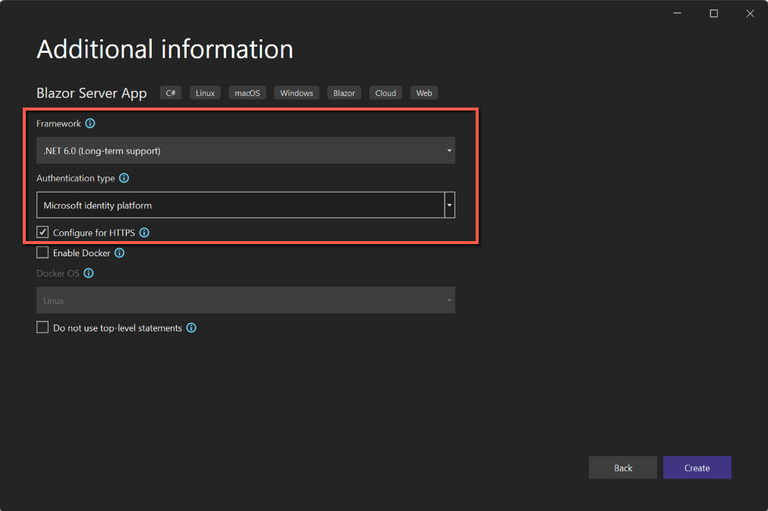Click the info icon beside Framework
Image resolution: width=768 pixels, height=511 pixels.
coord(90,124)
